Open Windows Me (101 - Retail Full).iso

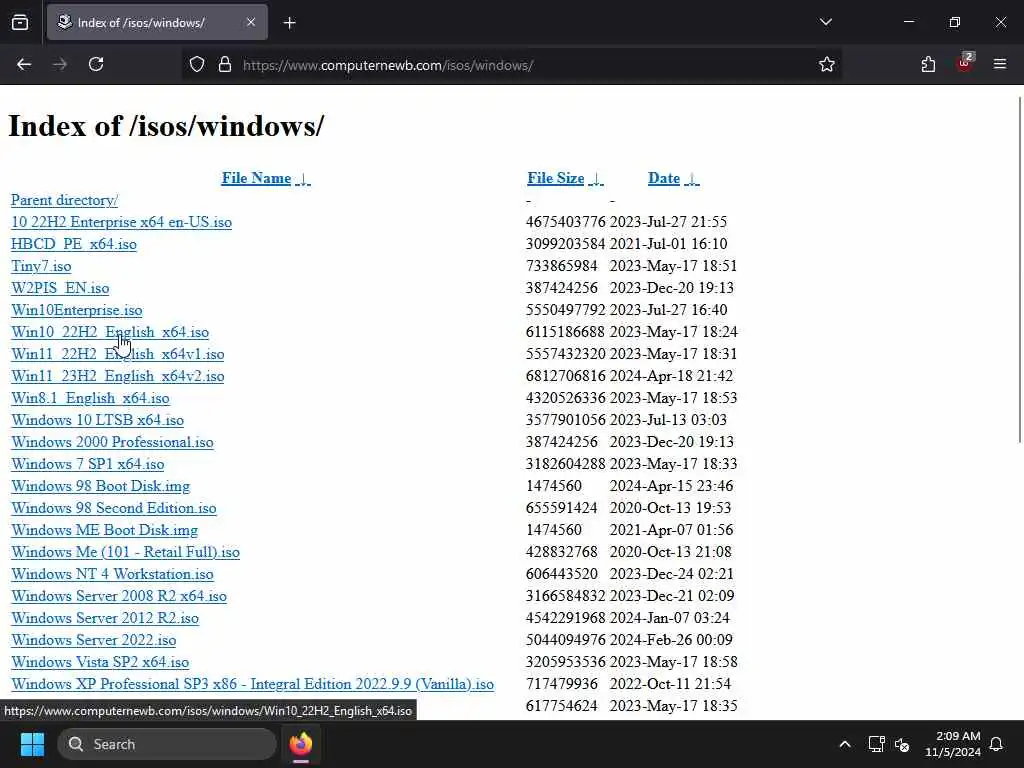[x=125, y=552]
